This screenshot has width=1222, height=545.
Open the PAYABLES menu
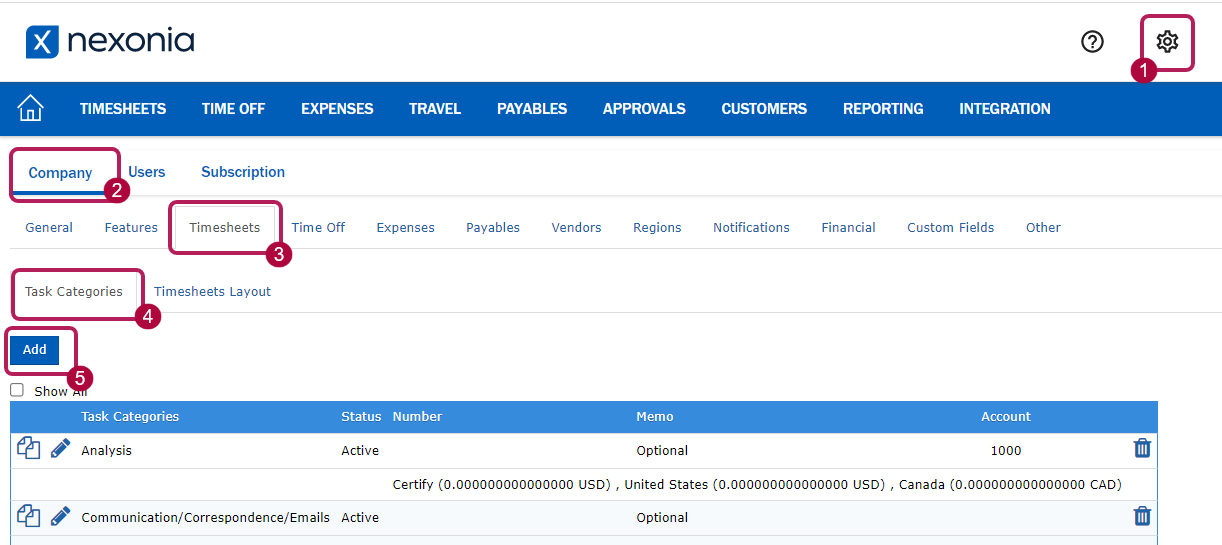pos(532,109)
